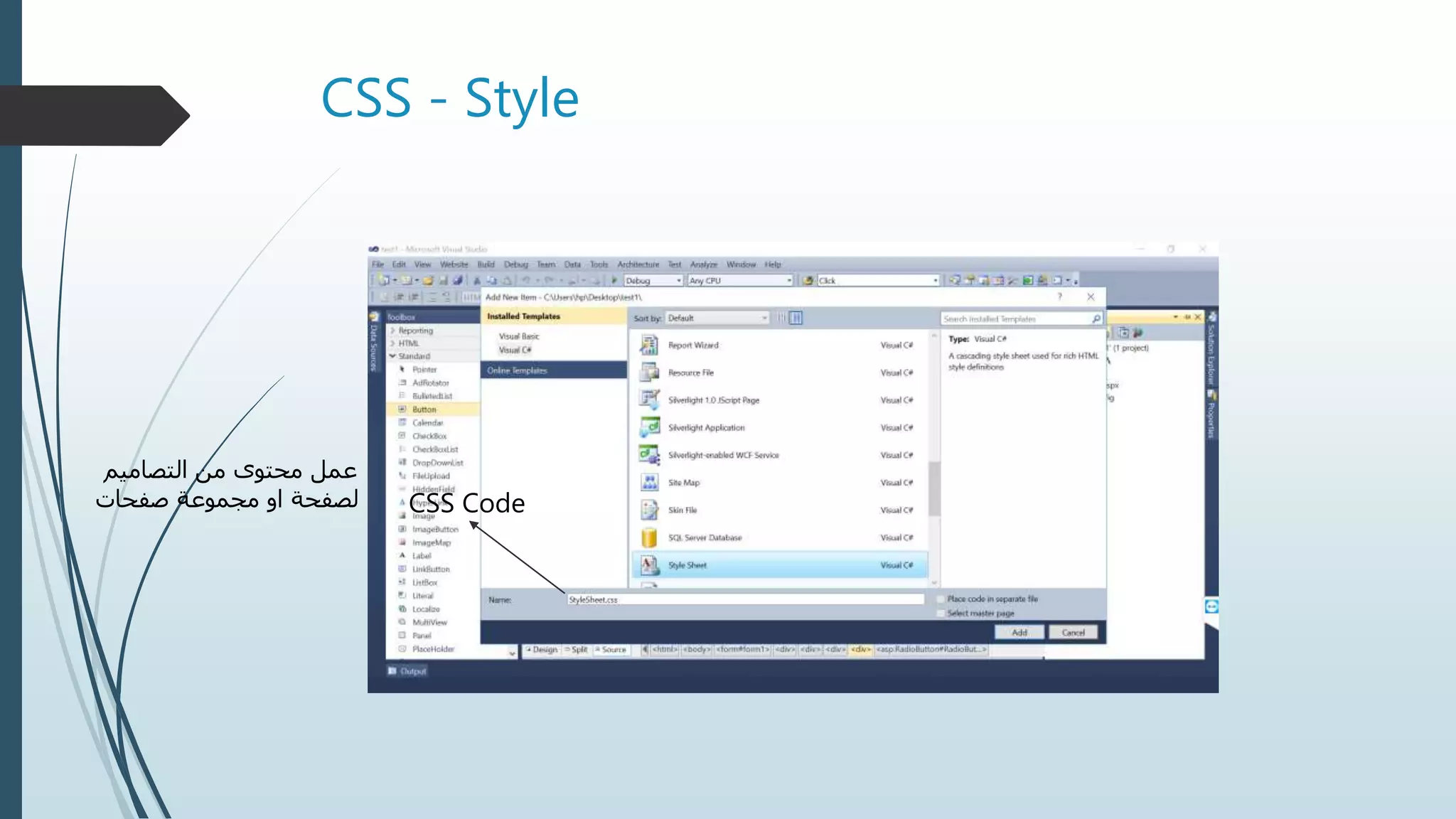Viewport: 1456px width, 819px height.
Task: Click the TeamViewer quick connect icon
Action: pos(1211,606)
